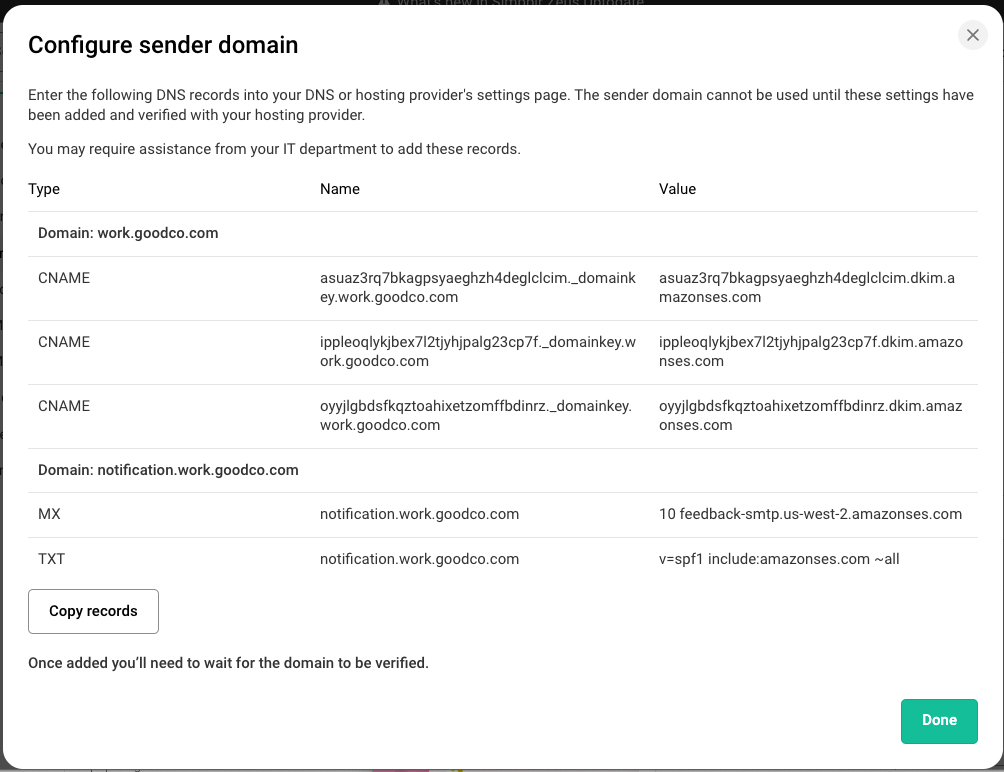
Task: Select the third CNAME record type cell
Action: click(x=64, y=406)
